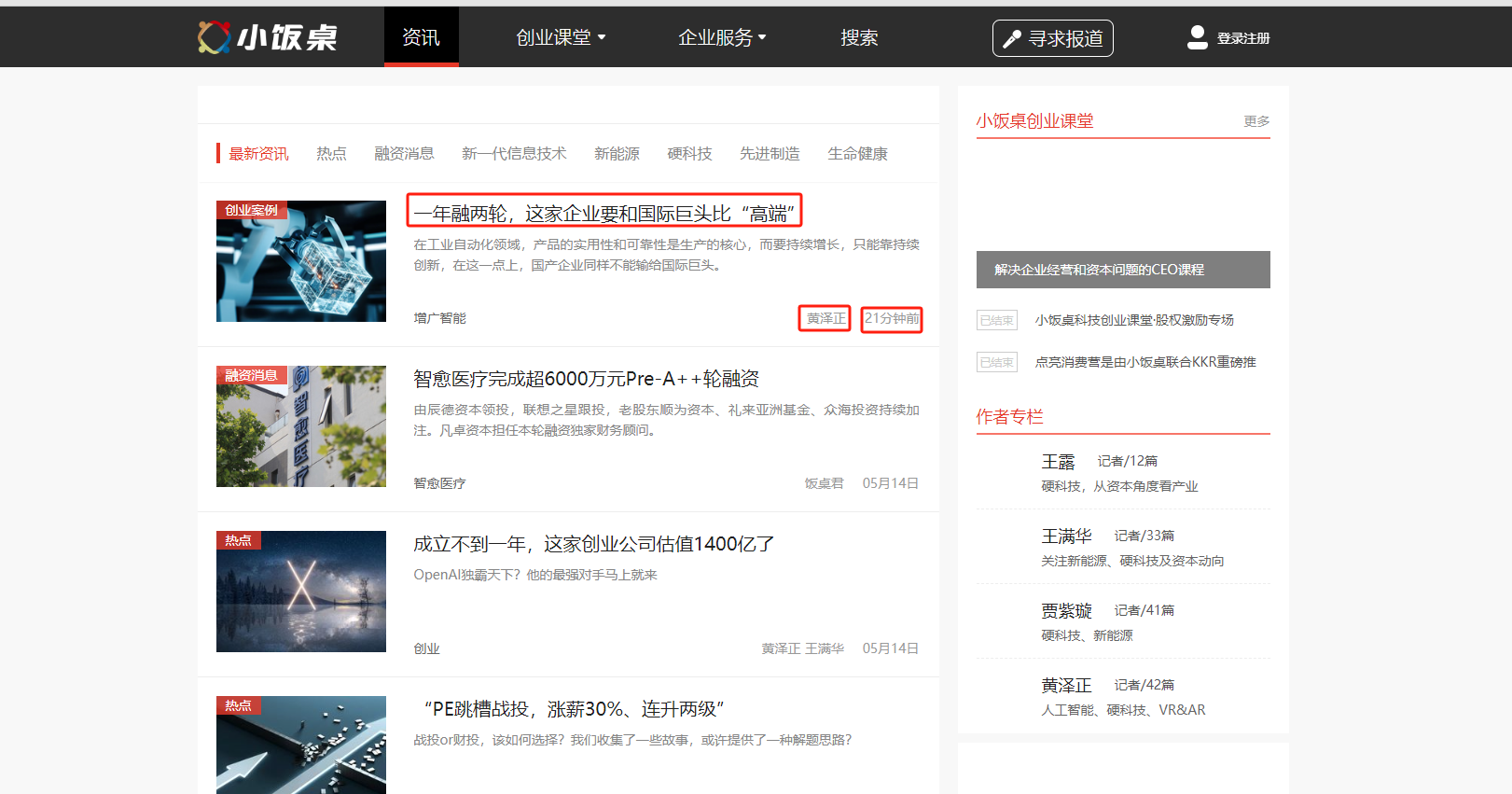Switch to the 融资消息 category tab

(404, 153)
